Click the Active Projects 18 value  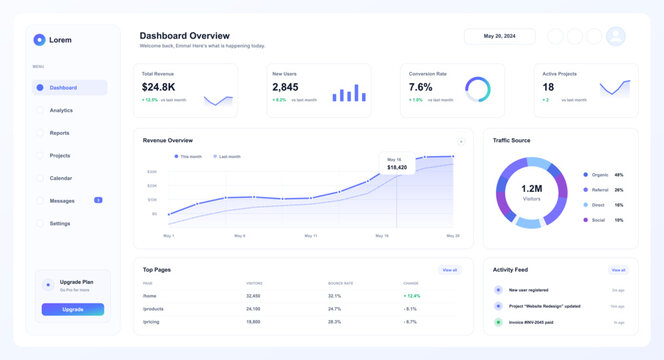coord(548,87)
